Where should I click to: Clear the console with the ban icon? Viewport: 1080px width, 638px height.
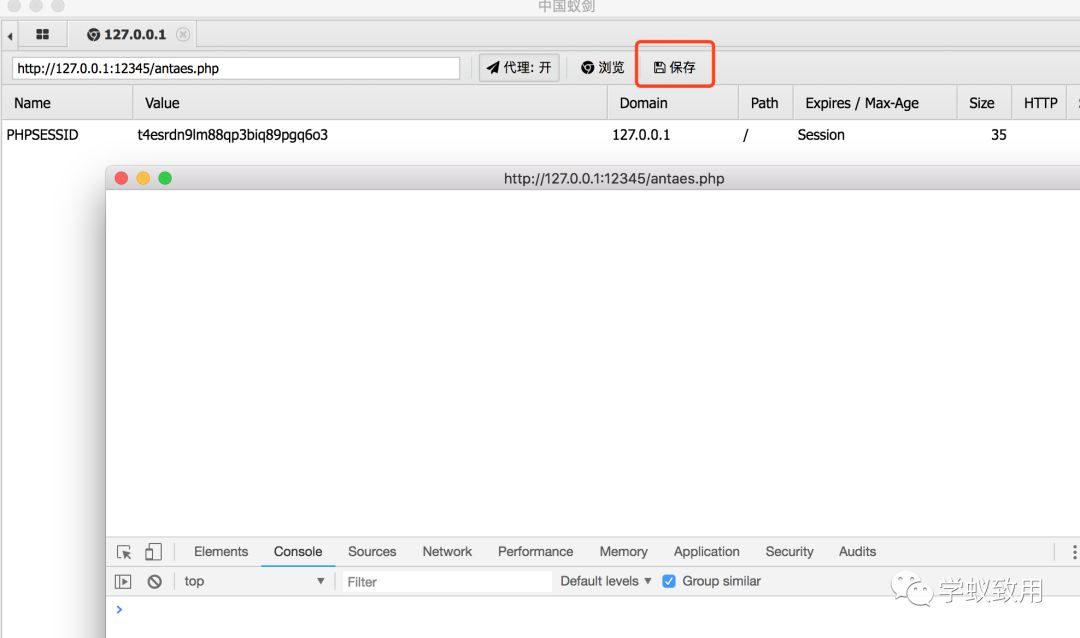pyautogui.click(x=155, y=582)
